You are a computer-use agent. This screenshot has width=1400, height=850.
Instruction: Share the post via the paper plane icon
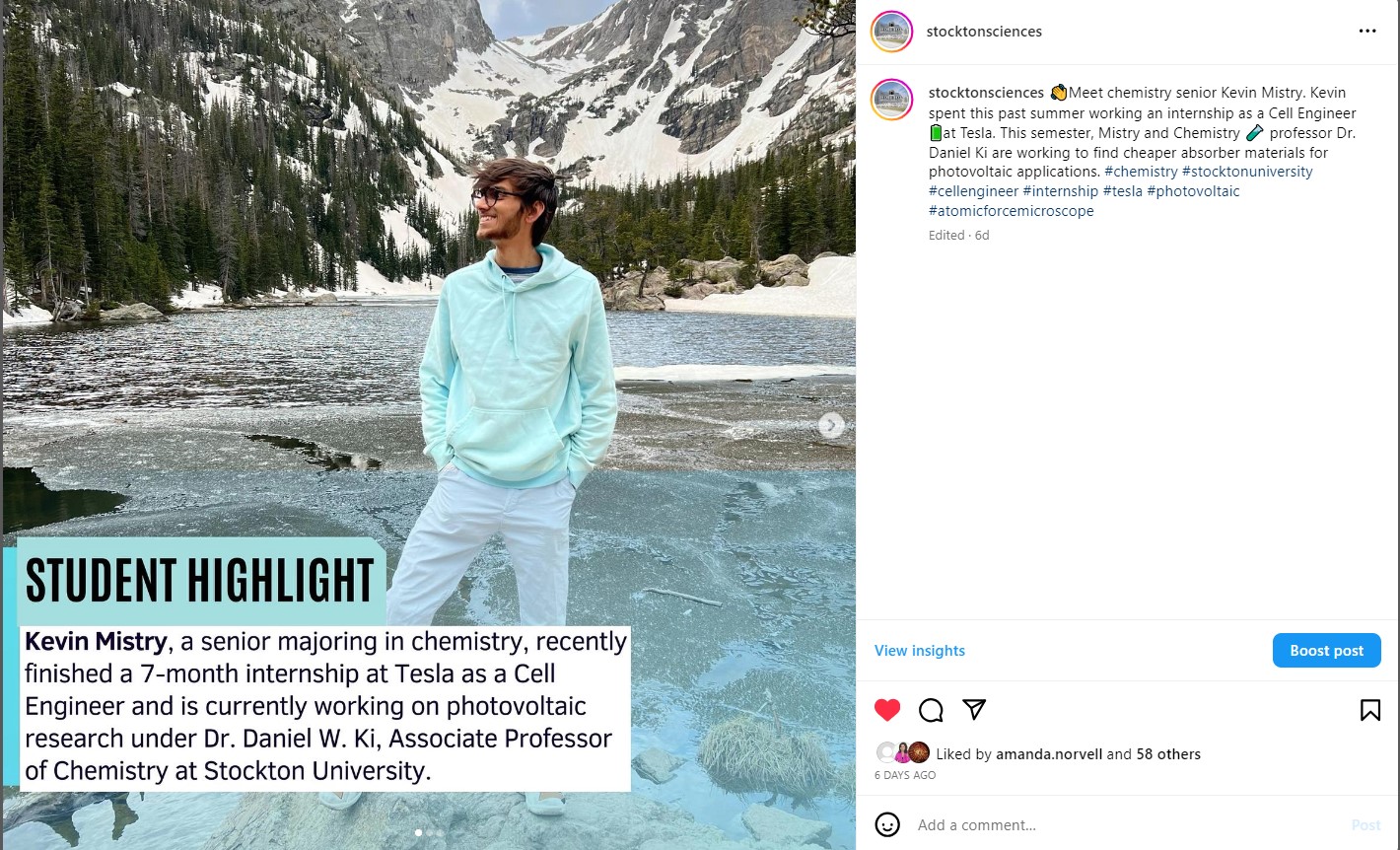click(973, 709)
